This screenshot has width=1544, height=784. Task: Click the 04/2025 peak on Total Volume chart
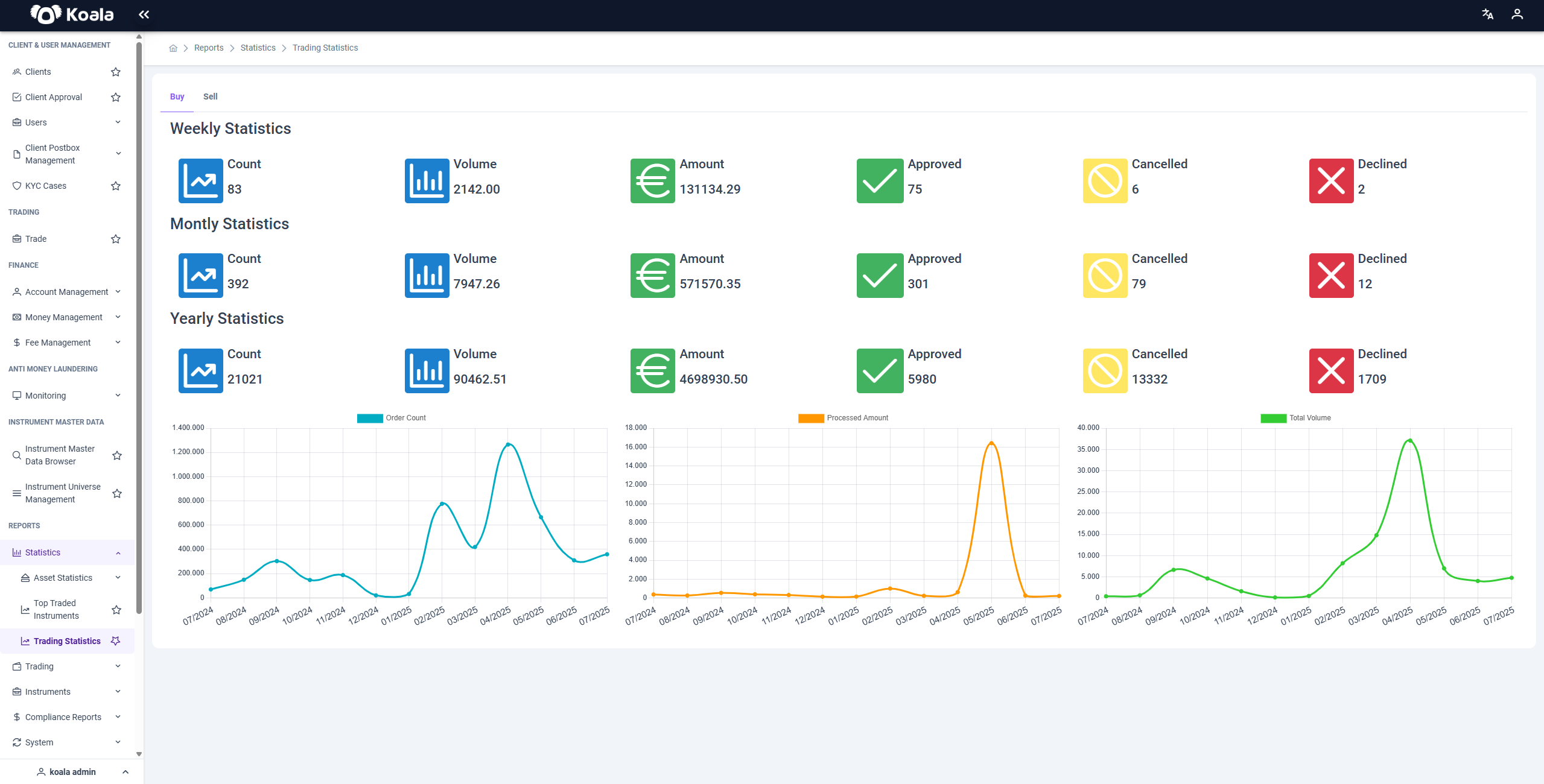click(1410, 441)
